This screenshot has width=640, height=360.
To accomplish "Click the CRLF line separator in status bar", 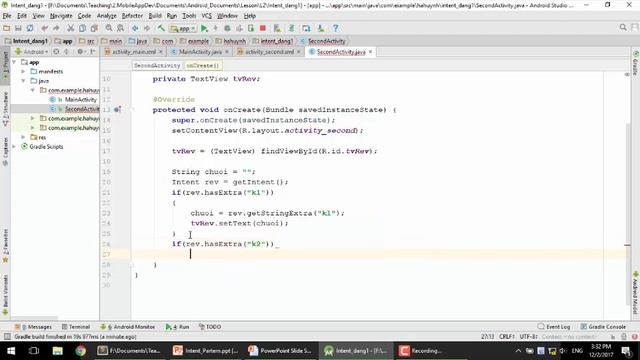I will pyautogui.click(x=507, y=337).
